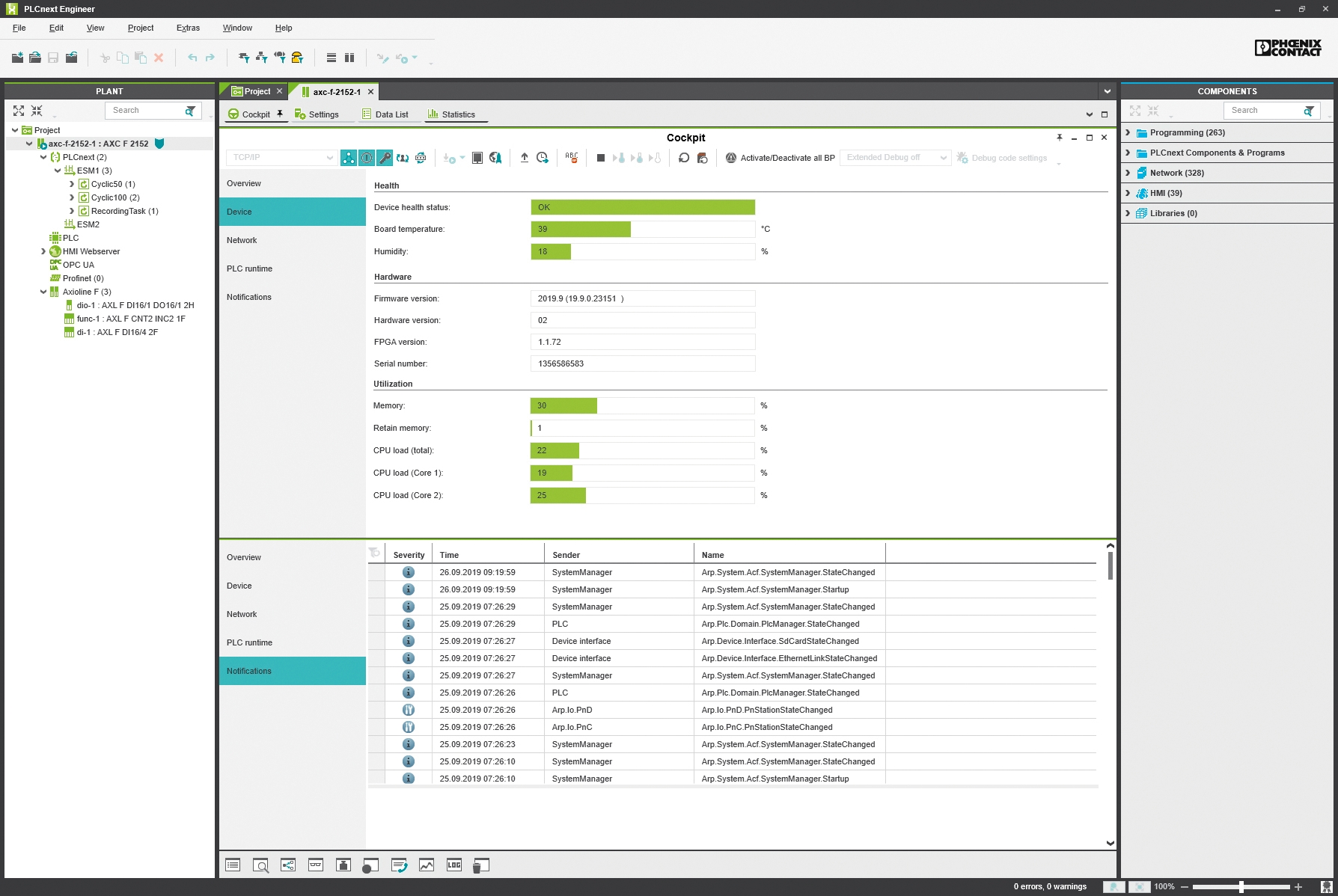Screen dimensions: 1338x896
Task: Click the Time column header
Action: pos(488,555)
